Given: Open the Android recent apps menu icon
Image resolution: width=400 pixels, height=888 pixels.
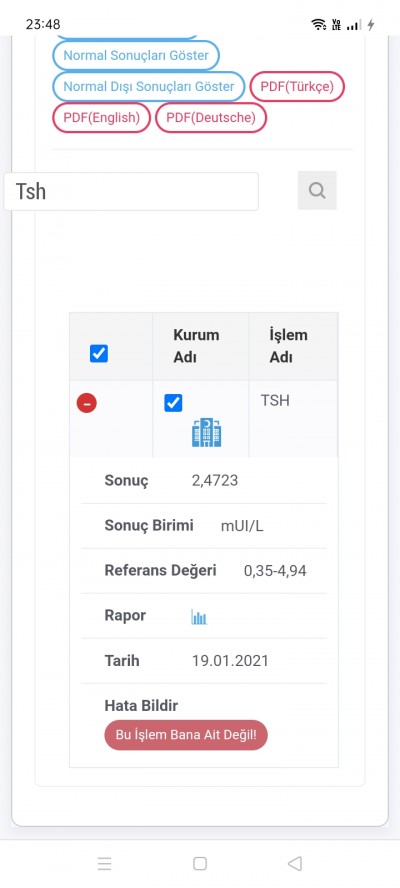Looking at the screenshot, I should [x=104, y=863].
